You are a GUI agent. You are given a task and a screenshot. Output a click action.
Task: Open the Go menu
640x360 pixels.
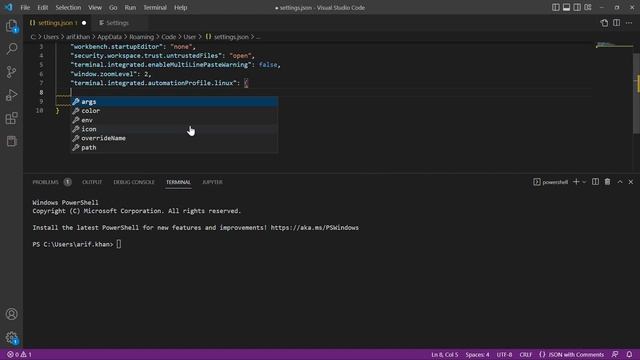click(x=113, y=7)
